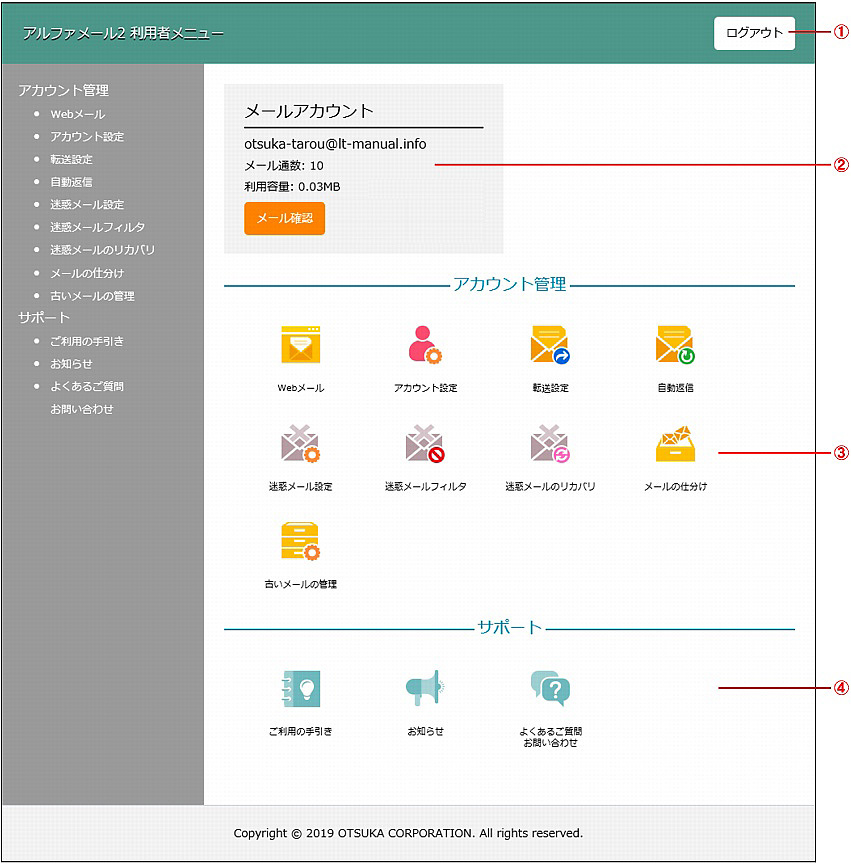Screen dimensions: 851x865
Task: Choose 転送設定 from the sidebar menu
Action: [71, 159]
